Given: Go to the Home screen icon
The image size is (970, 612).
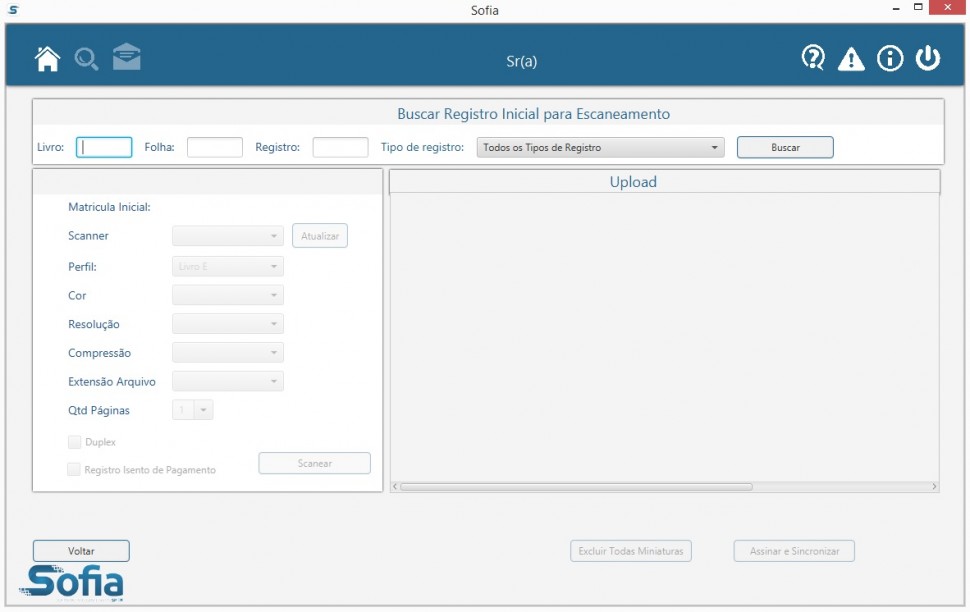Looking at the screenshot, I should click(x=47, y=59).
